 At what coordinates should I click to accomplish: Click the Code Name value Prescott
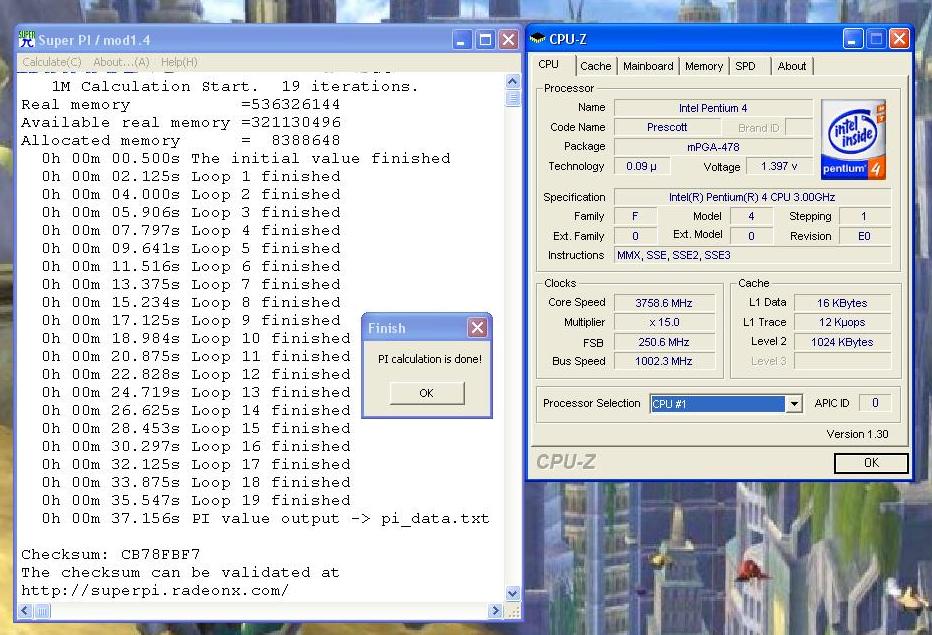pyautogui.click(x=667, y=127)
